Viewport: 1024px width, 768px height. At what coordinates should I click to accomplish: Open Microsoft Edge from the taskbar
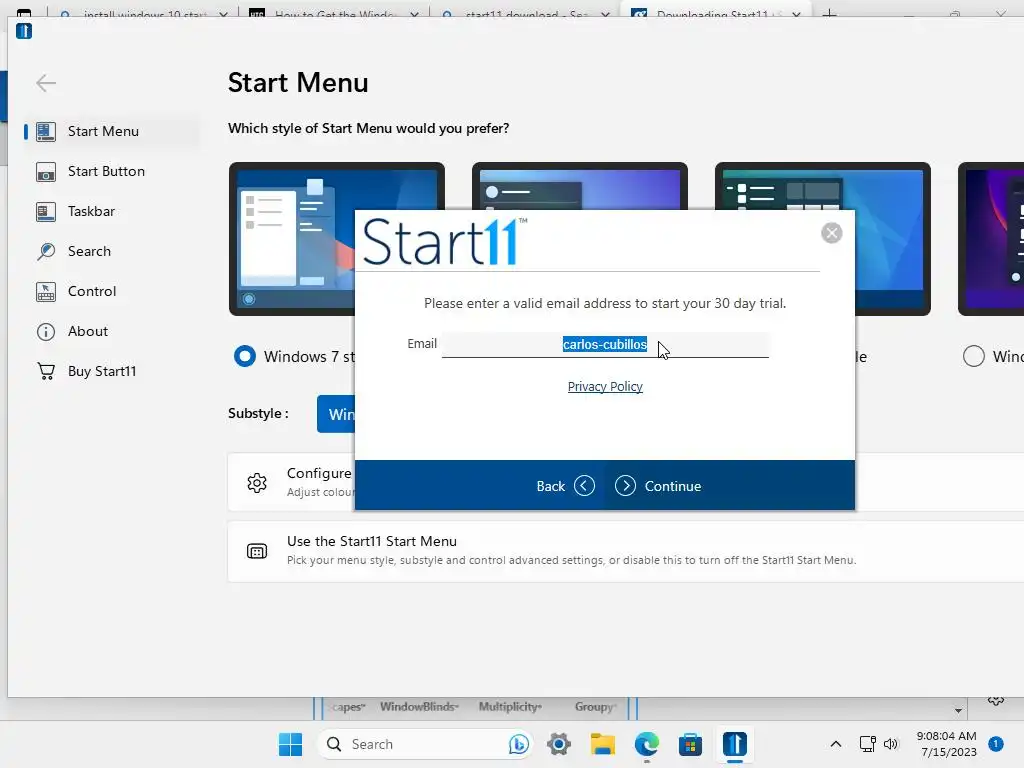[647, 744]
